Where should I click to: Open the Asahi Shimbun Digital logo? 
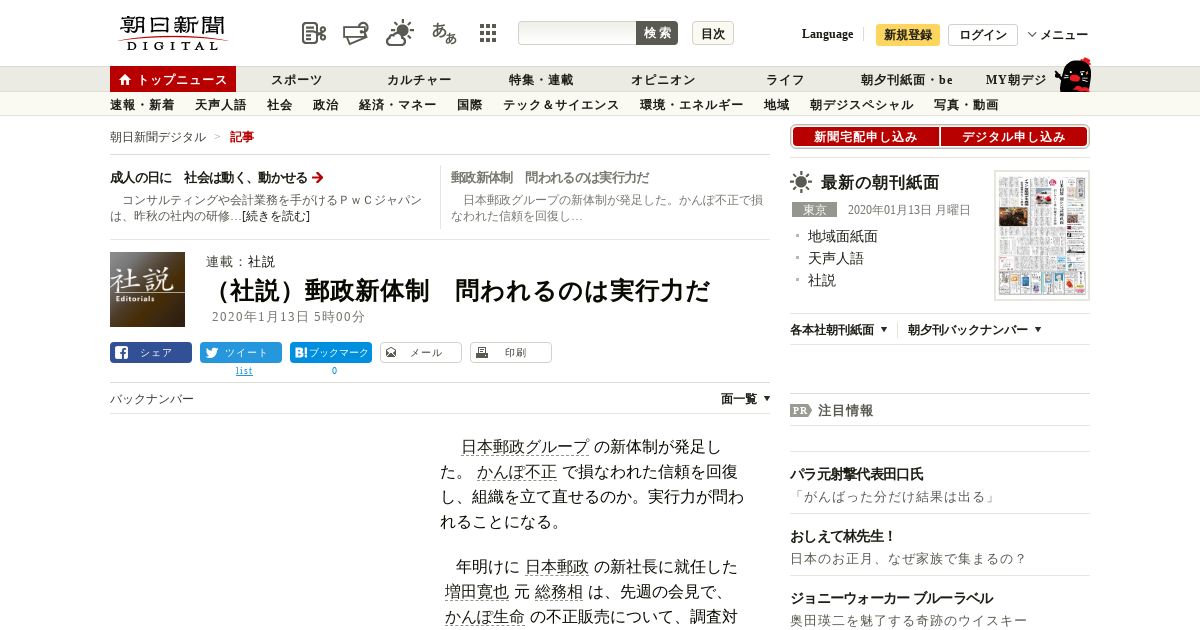tap(173, 33)
